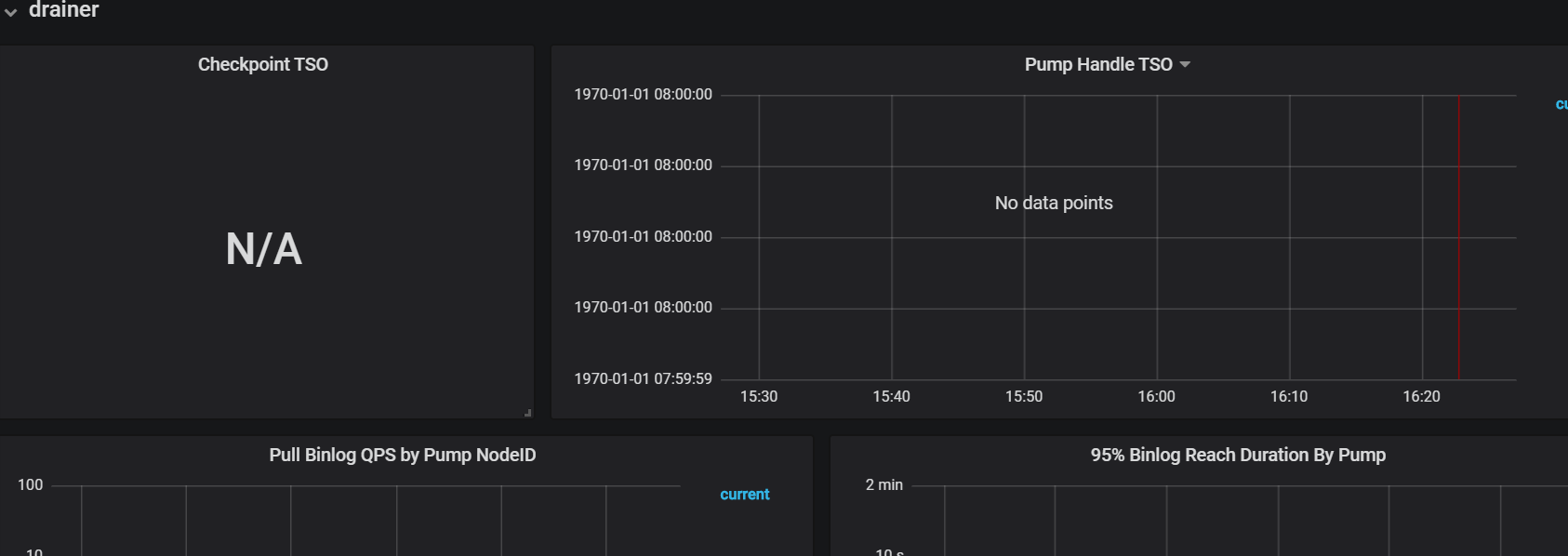Collapse the drainer row chevron
1568x556 pixels.
tap(11, 12)
